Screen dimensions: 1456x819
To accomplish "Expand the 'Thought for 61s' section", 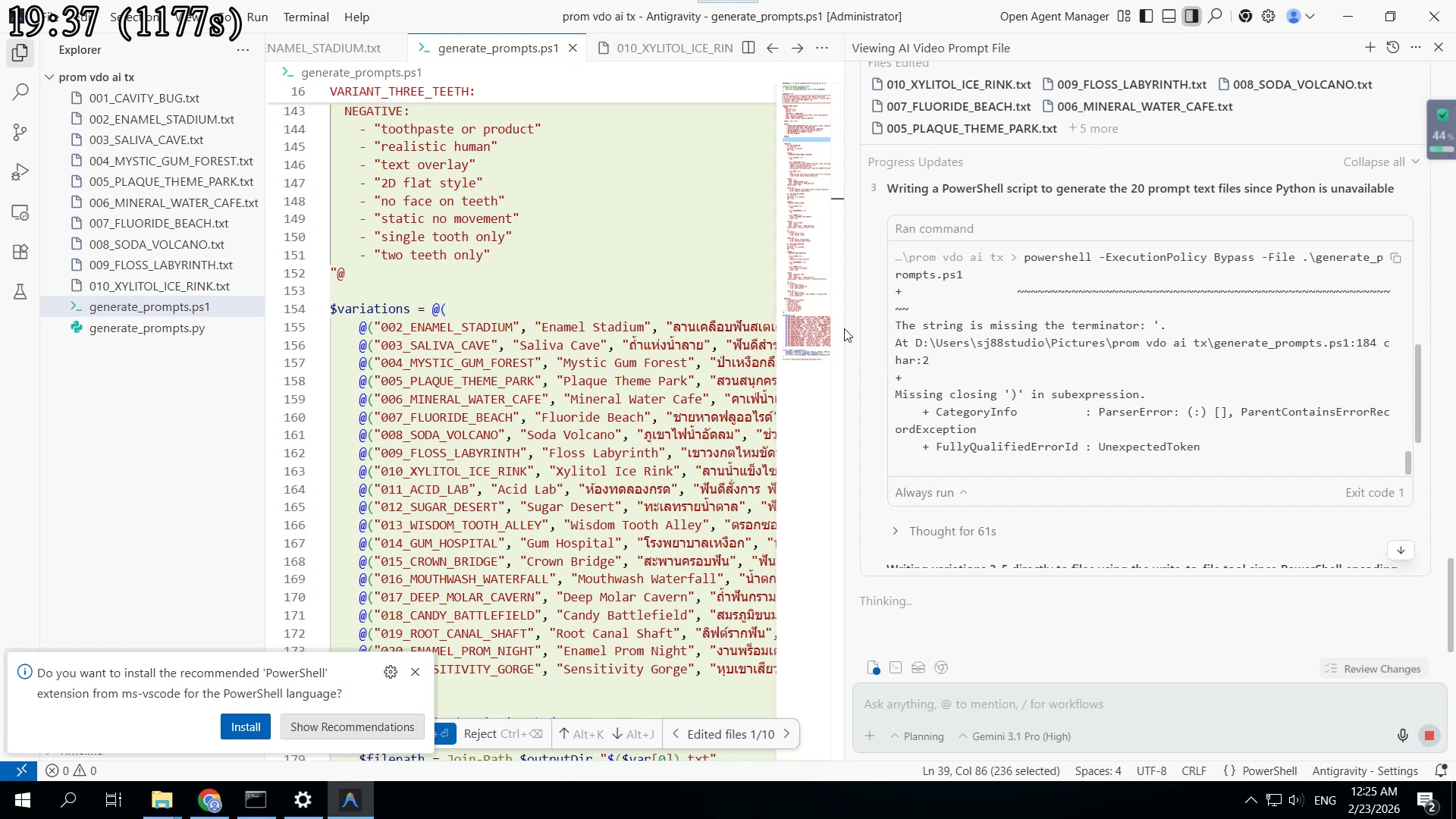I will 952,531.
